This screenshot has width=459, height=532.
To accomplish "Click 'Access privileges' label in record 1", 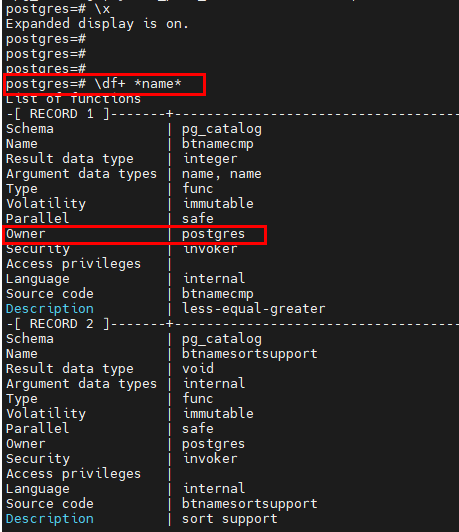I will 73,264.
